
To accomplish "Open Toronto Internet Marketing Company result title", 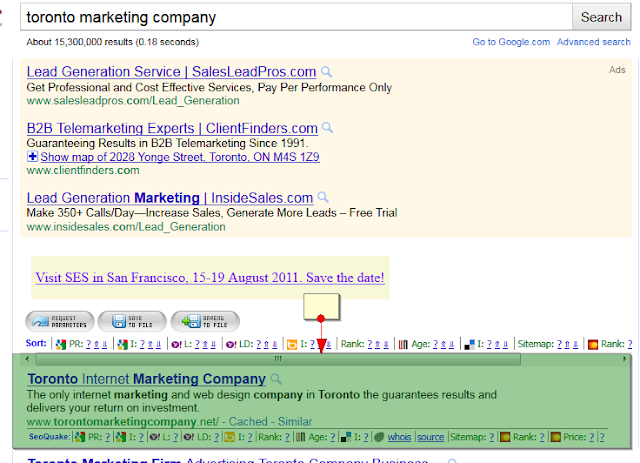I will point(147,379).
